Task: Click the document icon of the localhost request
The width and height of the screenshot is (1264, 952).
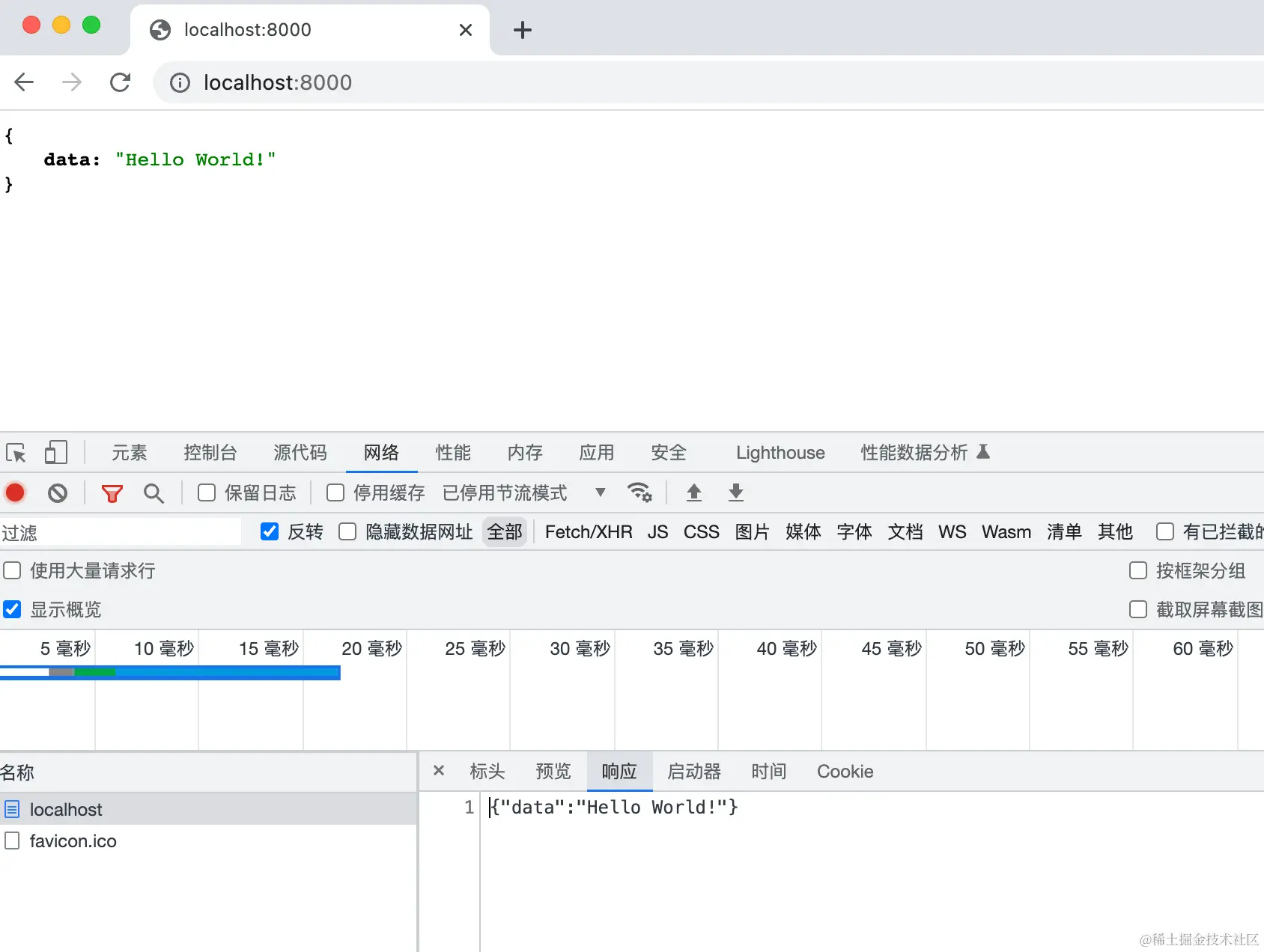Action: [x=12, y=809]
